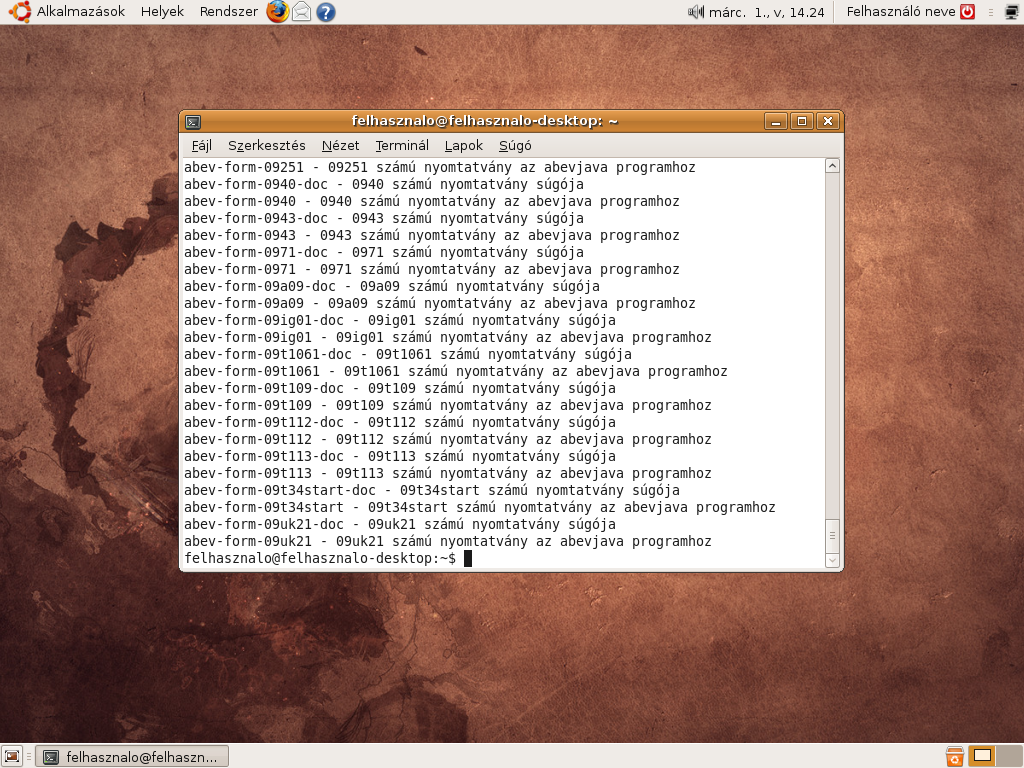
Task: Click the abev-form-09t112-doc line
Action: point(400,422)
